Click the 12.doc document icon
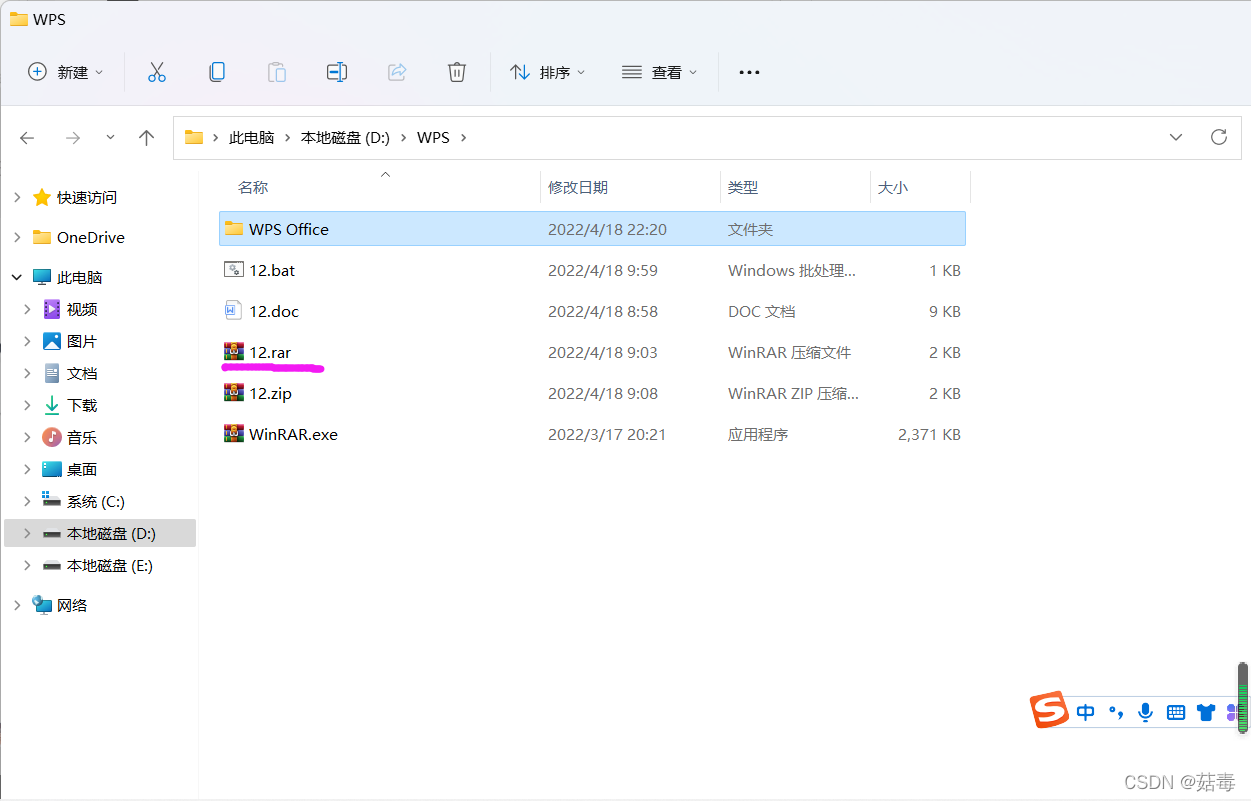The width and height of the screenshot is (1251, 801). (234, 311)
